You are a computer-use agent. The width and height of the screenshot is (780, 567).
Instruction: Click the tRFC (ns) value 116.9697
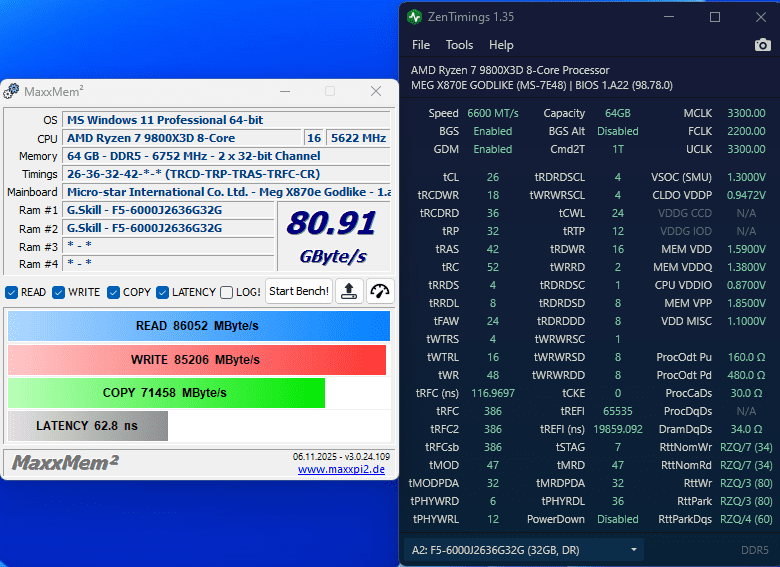492,393
